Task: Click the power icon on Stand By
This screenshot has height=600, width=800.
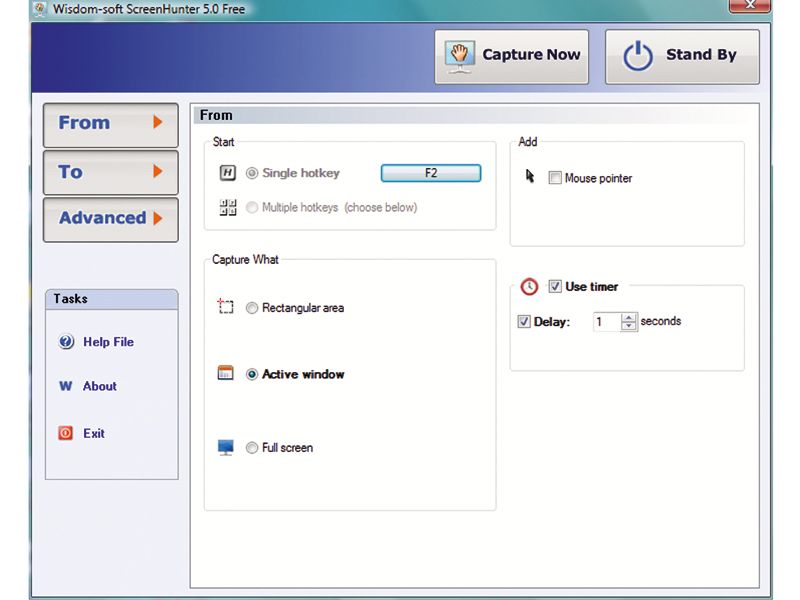Action: pyautogui.click(x=638, y=56)
